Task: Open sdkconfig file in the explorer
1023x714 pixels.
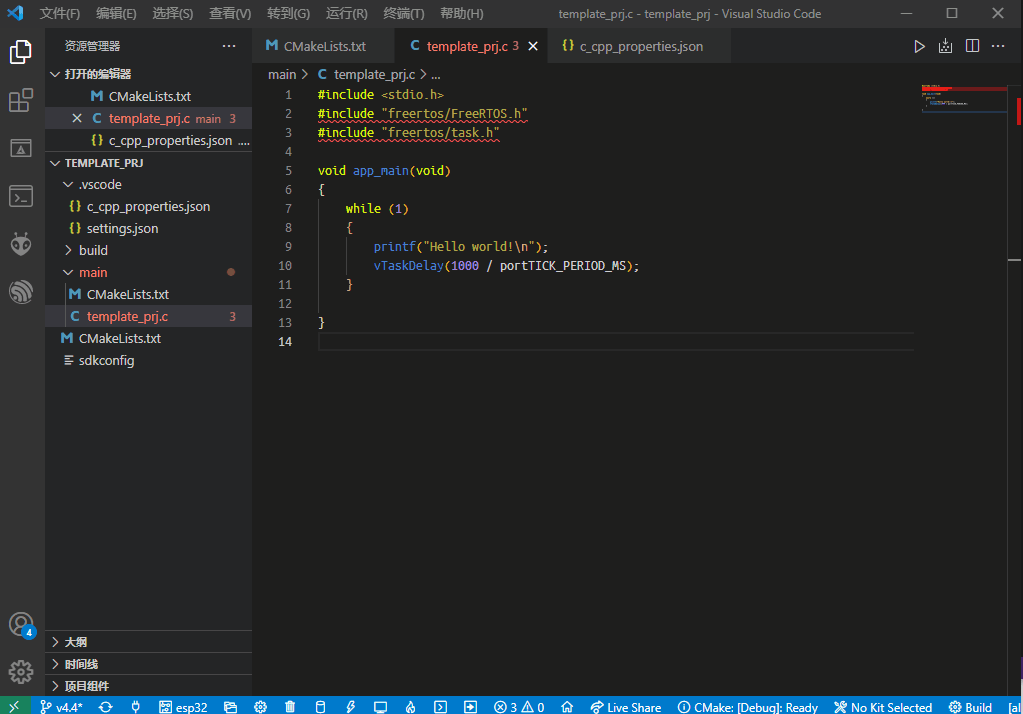Action: (148, 360)
